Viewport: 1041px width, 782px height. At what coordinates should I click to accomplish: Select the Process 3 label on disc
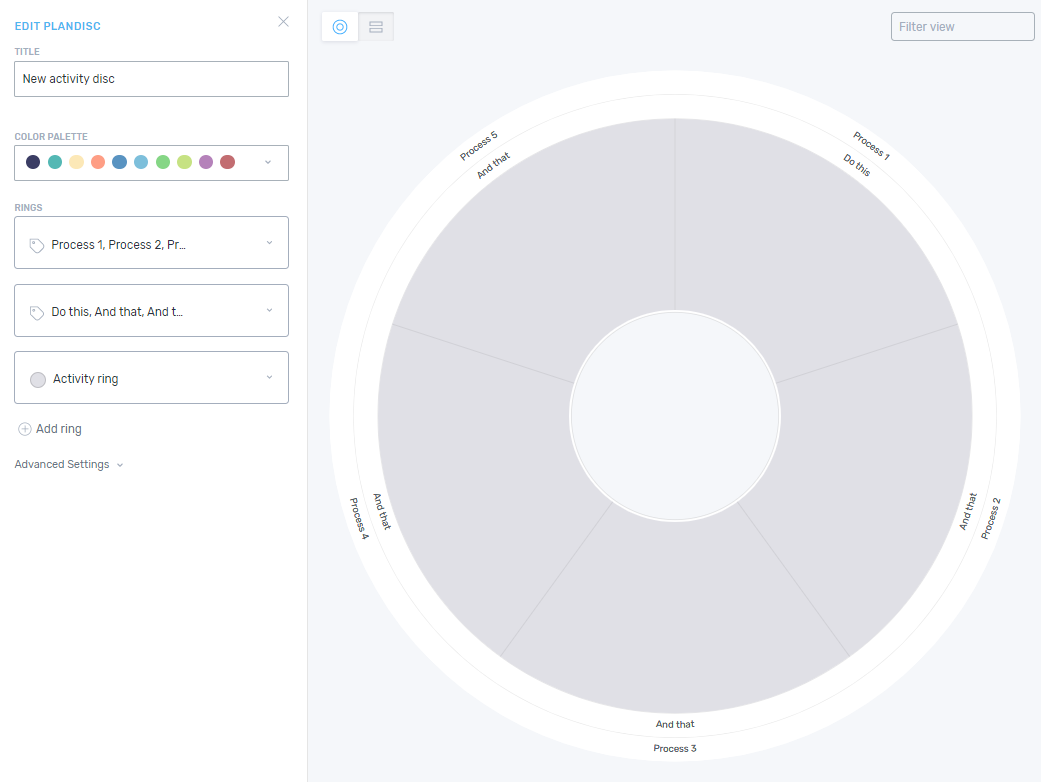(x=675, y=748)
